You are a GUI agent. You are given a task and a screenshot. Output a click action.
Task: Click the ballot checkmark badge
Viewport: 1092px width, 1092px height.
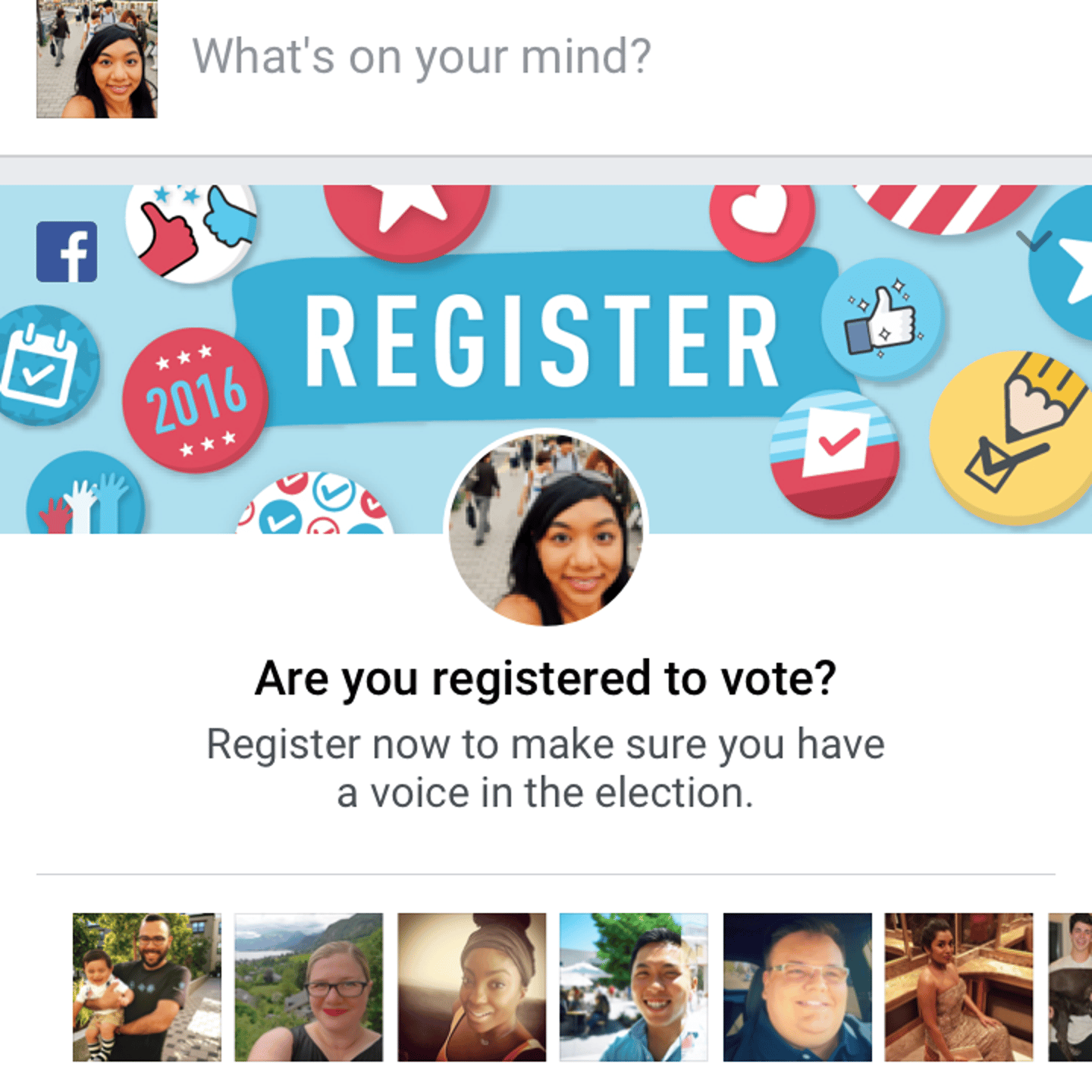pos(834,455)
